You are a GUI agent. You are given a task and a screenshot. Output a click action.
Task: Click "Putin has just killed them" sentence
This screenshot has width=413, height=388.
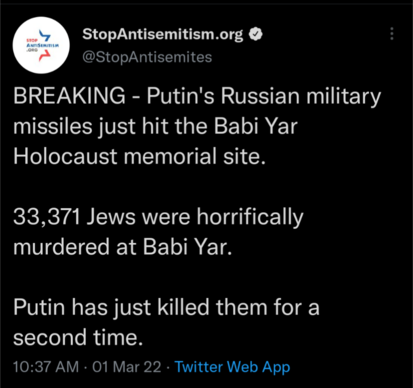(140, 307)
